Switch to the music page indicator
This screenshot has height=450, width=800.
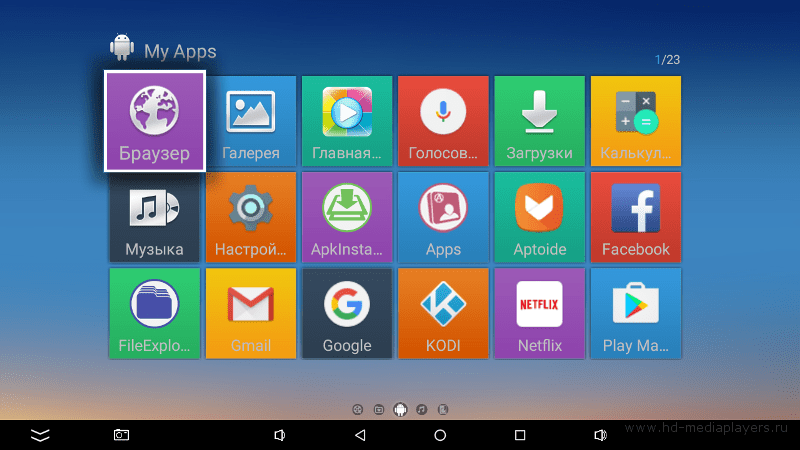(421, 409)
